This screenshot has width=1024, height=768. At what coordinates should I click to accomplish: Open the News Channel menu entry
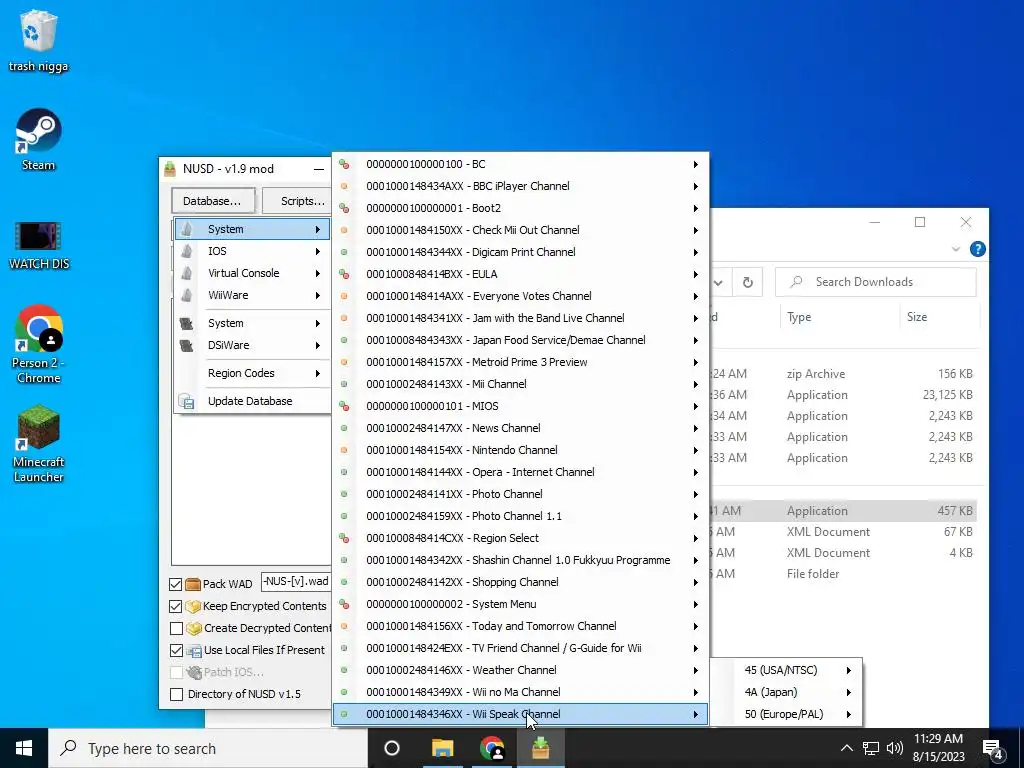(520, 428)
